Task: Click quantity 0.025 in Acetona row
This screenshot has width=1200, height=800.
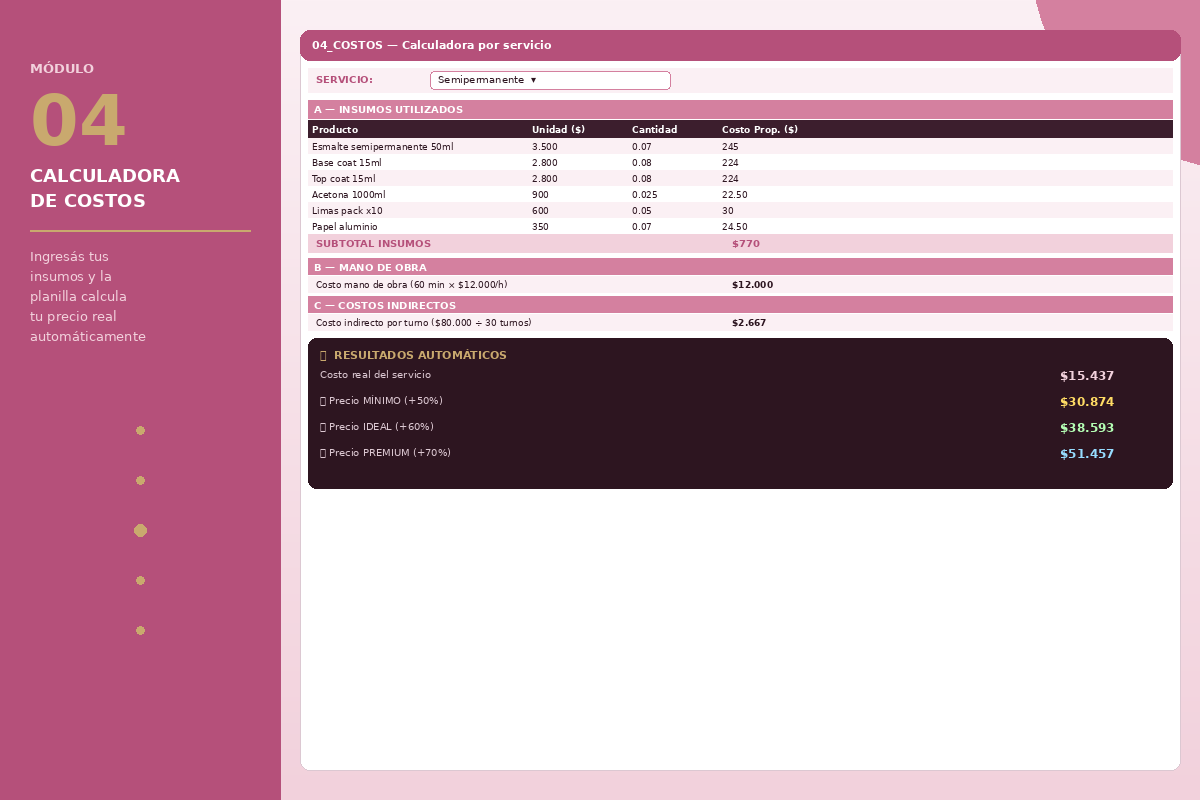Action: 644,195
